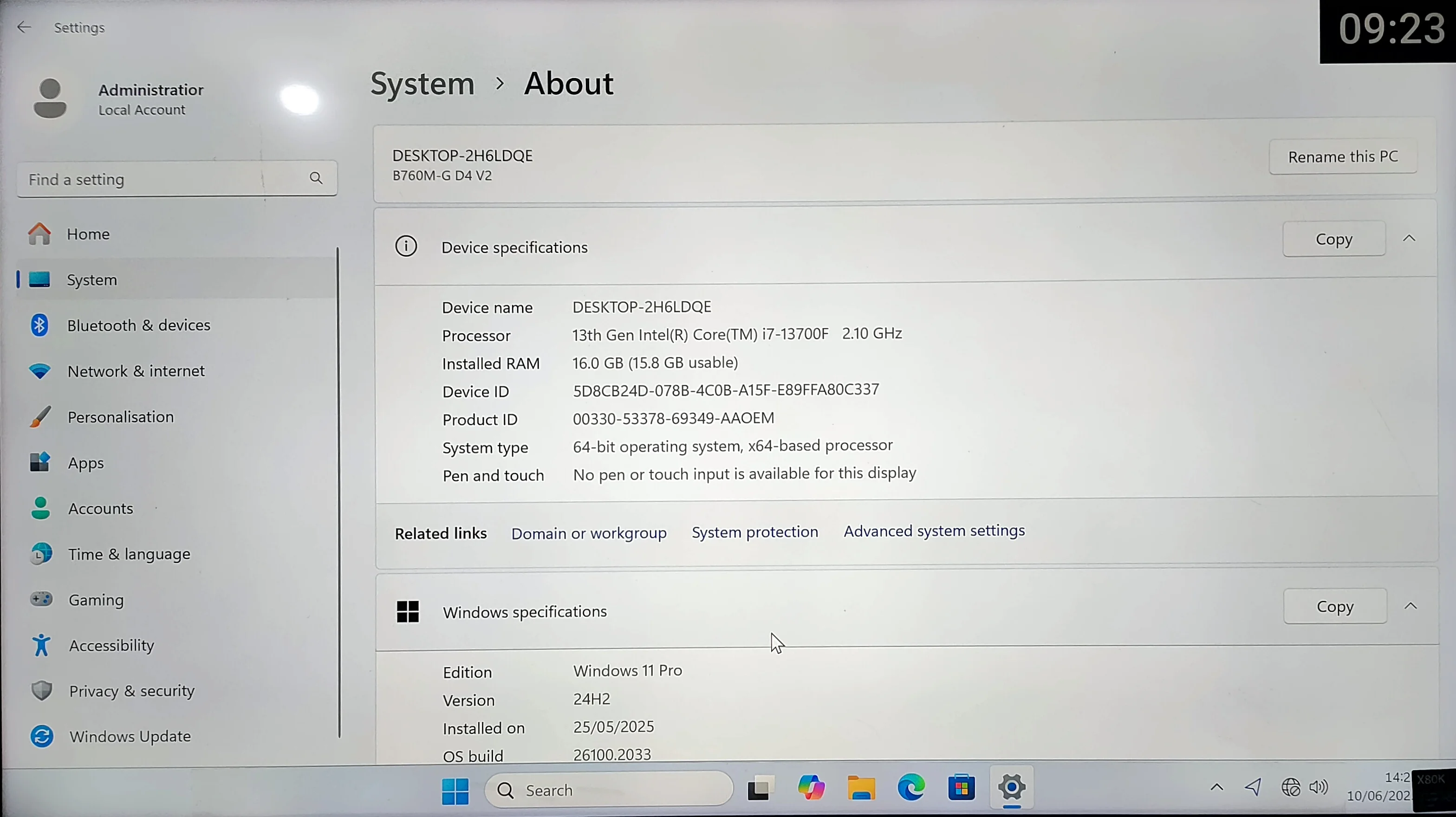Click the location arrow tray icon

tap(1253, 786)
